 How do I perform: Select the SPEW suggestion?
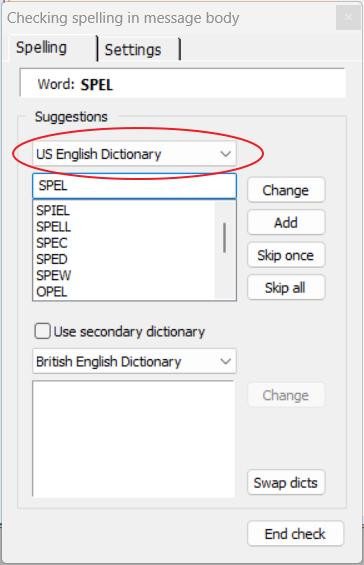point(53,275)
